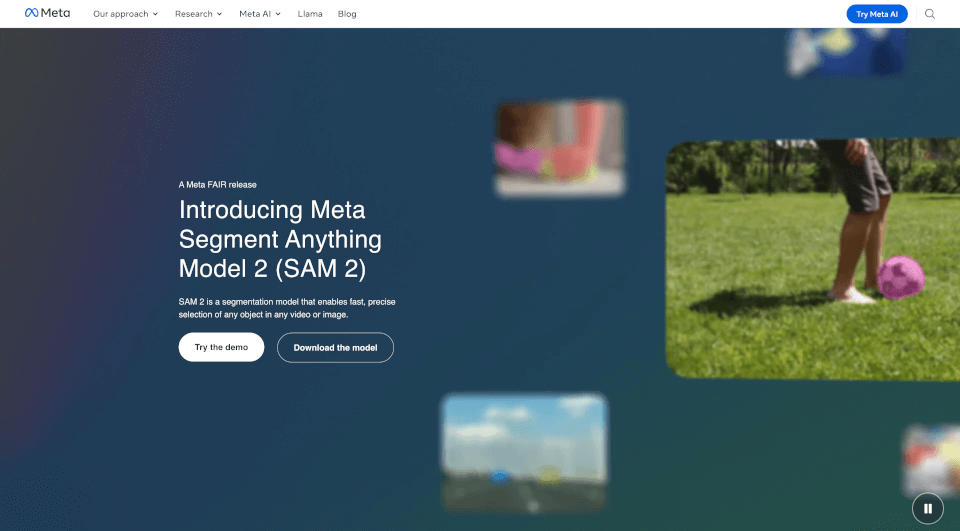Open the blurred pink and red objects thumbnail
The width and height of the screenshot is (960, 531).
(560, 149)
